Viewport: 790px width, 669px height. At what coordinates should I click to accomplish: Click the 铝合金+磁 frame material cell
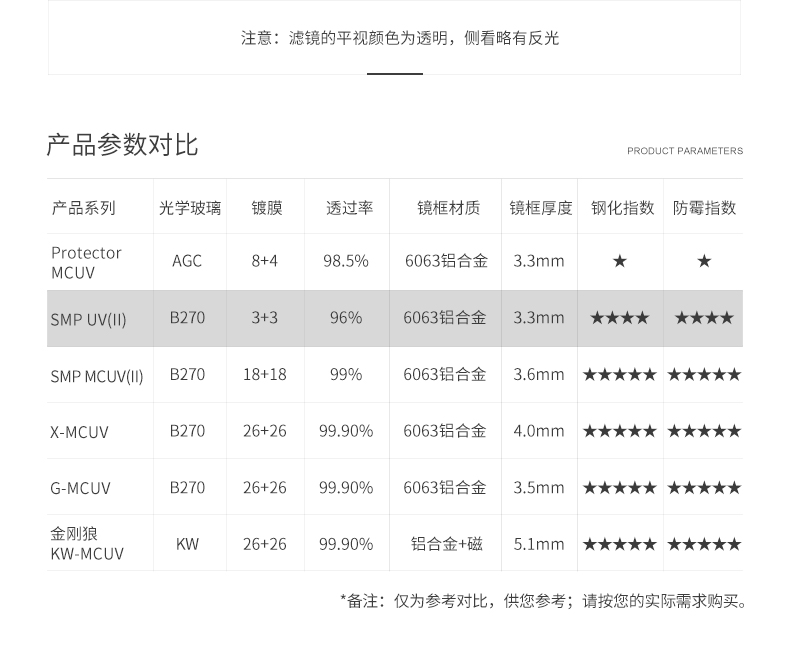click(x=446, y=544)
